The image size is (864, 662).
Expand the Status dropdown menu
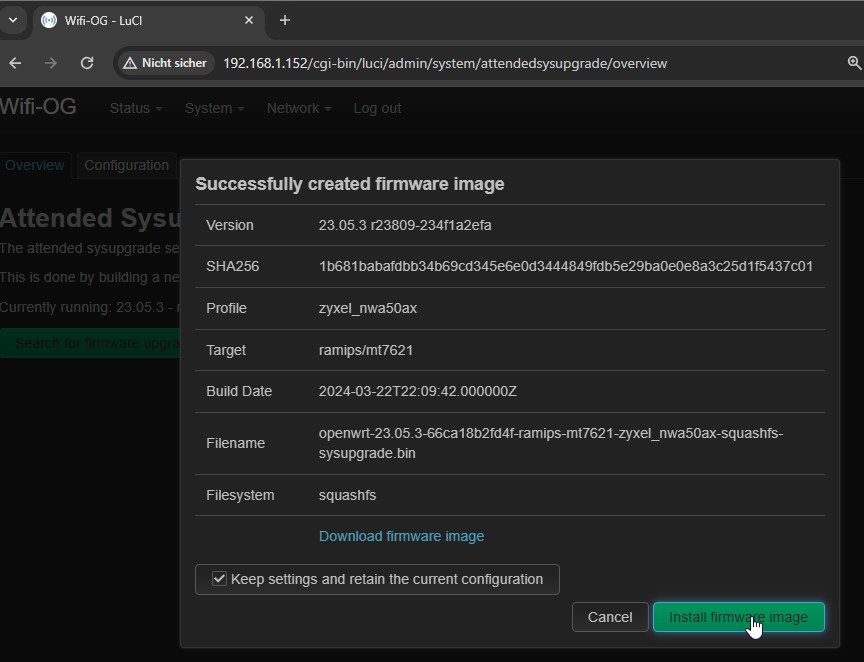[x=135, y=108]
